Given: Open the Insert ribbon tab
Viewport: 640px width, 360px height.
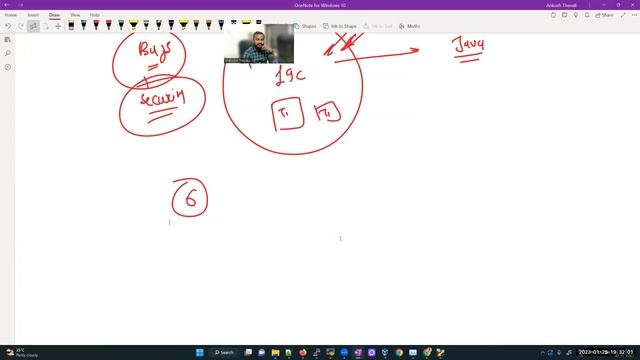Looking at the screenshot, I should point(33,15).
